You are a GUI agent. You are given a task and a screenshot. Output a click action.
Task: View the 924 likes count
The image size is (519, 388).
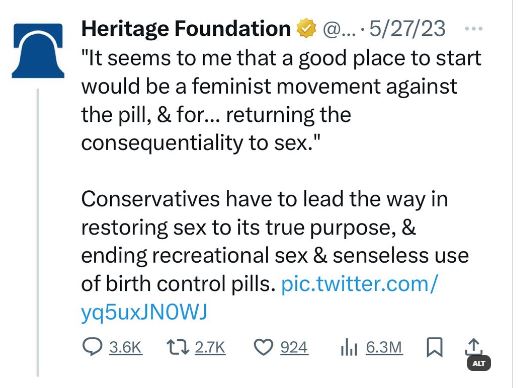coord(294,347)
